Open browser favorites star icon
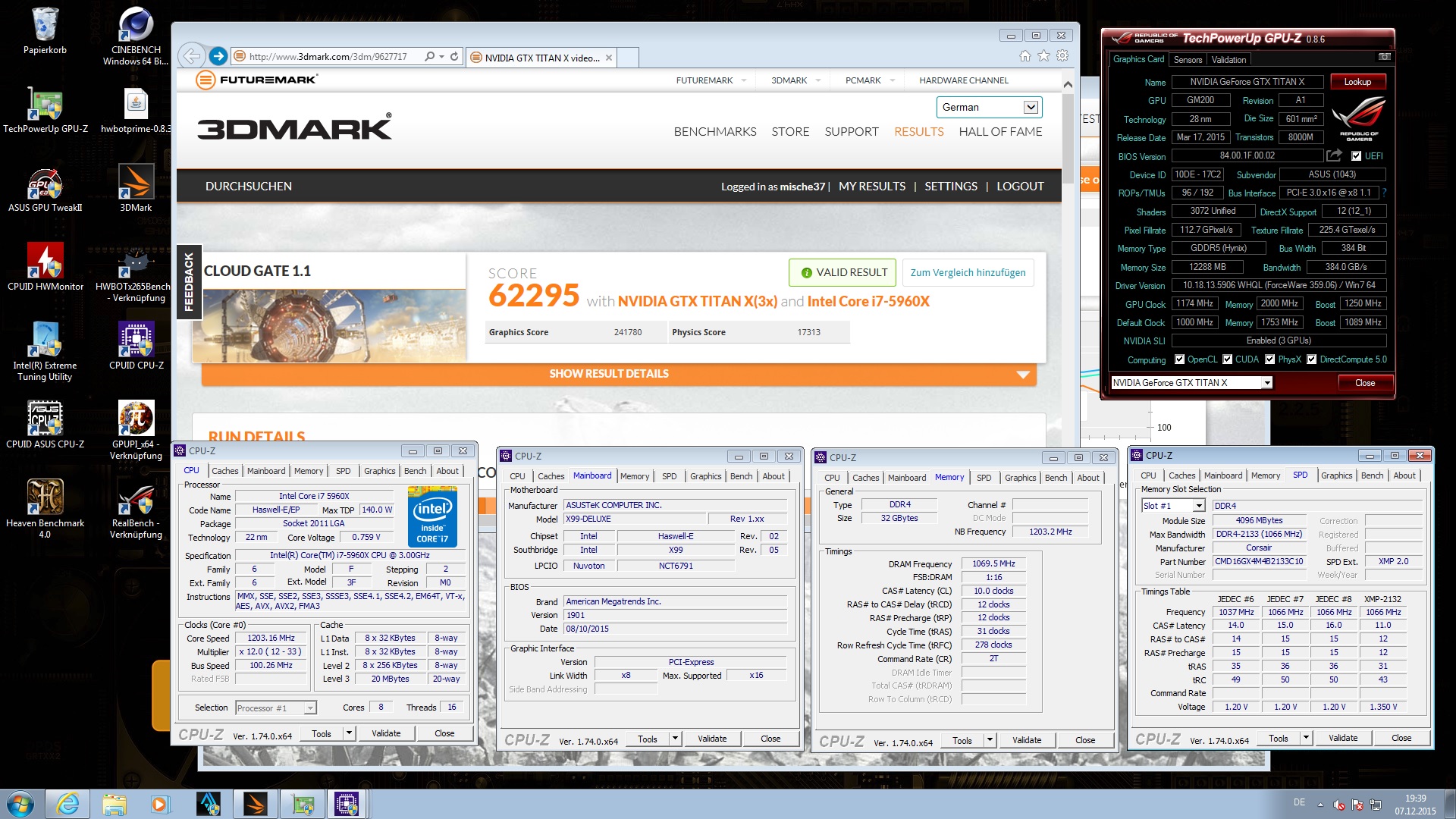Screen dimensions: 1456x819 pos(1044,56)
